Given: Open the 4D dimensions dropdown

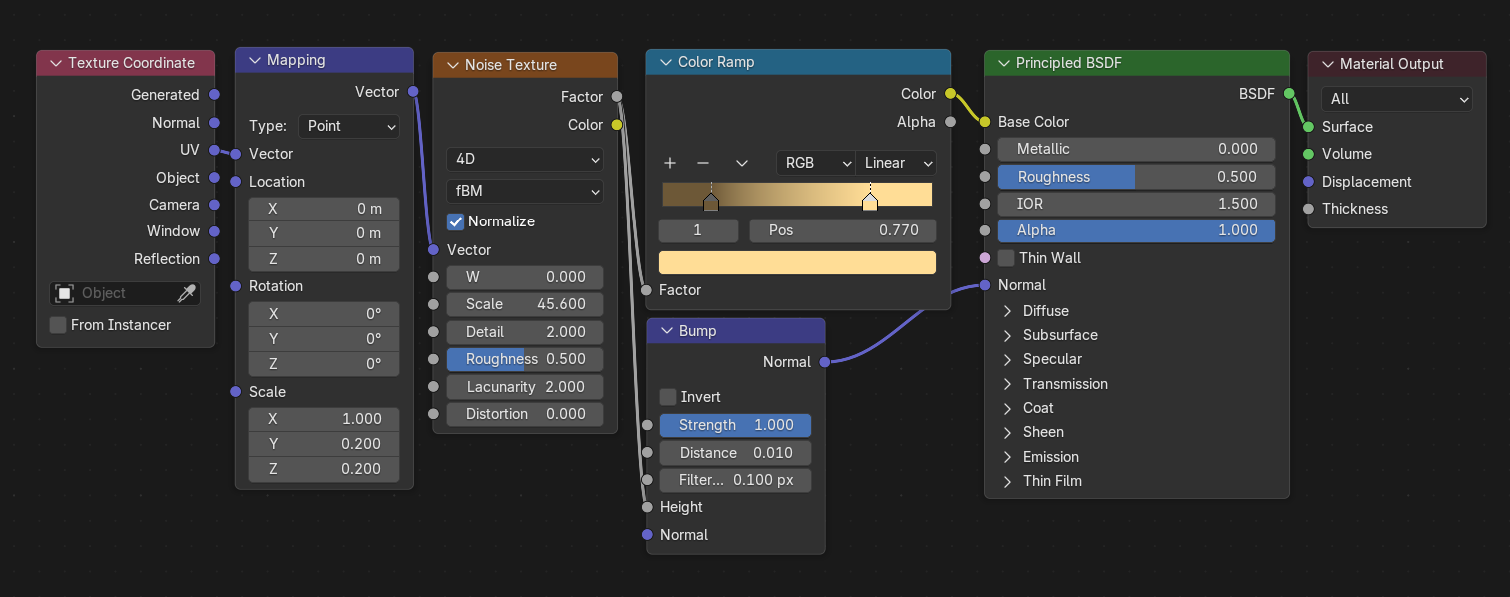Looking at the screenshot, I should point(525,159).
